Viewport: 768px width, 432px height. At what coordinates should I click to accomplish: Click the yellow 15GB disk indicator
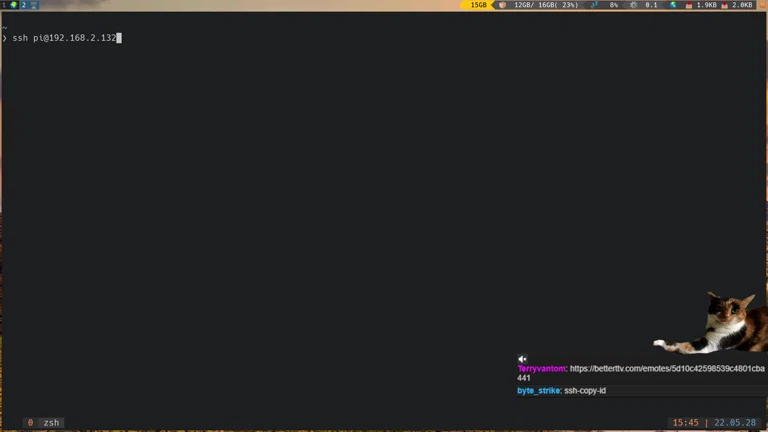[478, 5]
